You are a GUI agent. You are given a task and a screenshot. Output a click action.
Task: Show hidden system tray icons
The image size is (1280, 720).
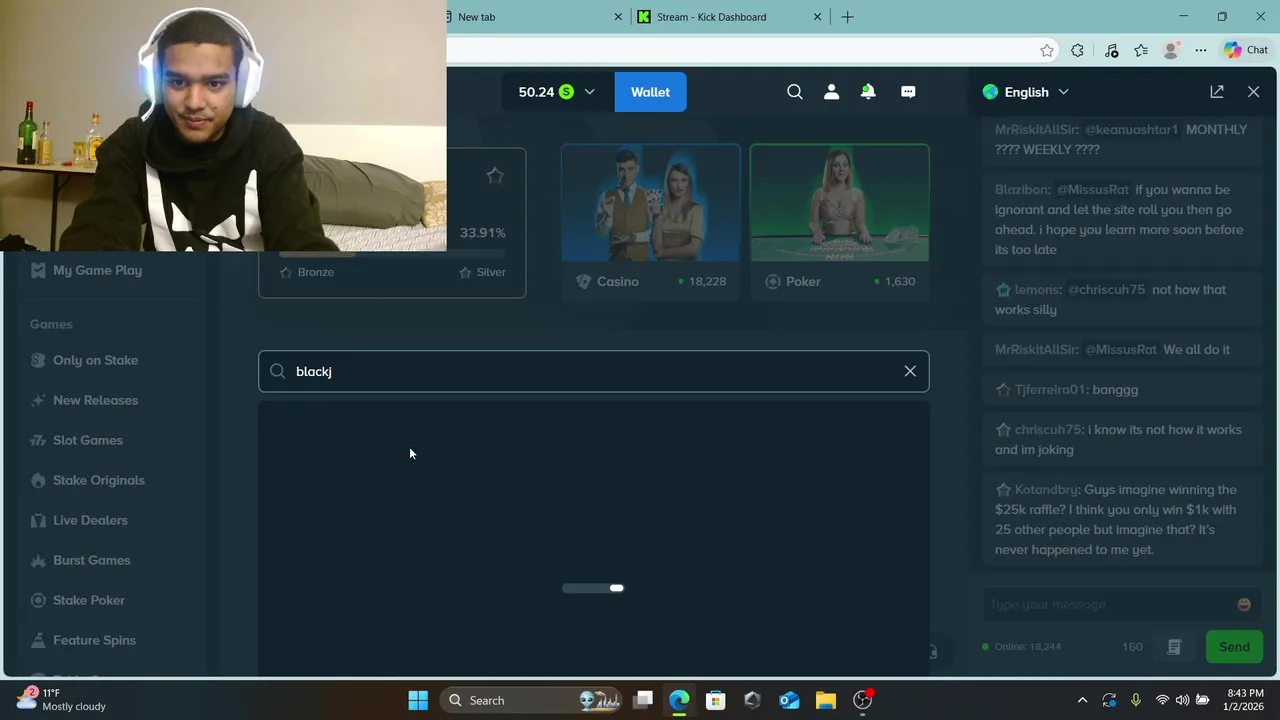point(1082,700)
